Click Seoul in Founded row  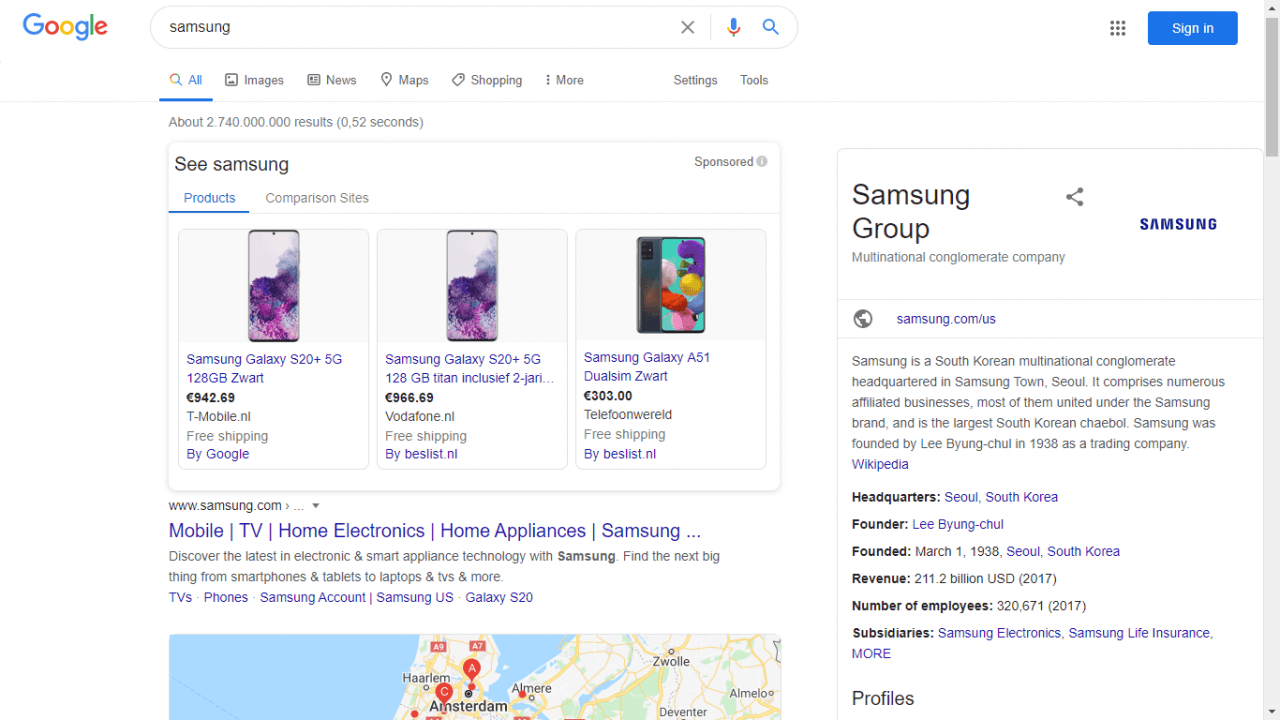coord(1023,551)
